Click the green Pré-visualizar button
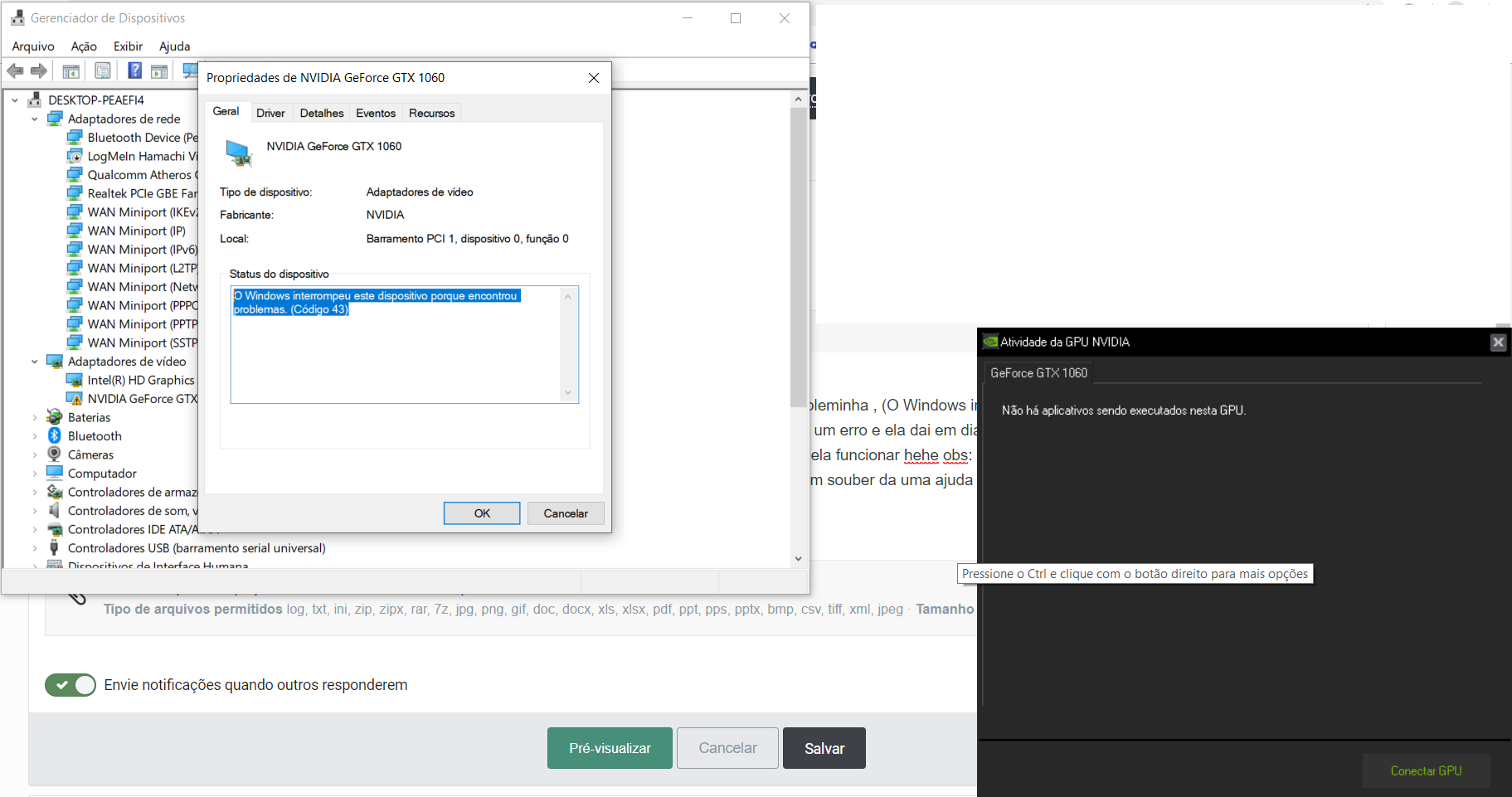The height and width of the screenshot is (797, 1512). tap(610, 748)
